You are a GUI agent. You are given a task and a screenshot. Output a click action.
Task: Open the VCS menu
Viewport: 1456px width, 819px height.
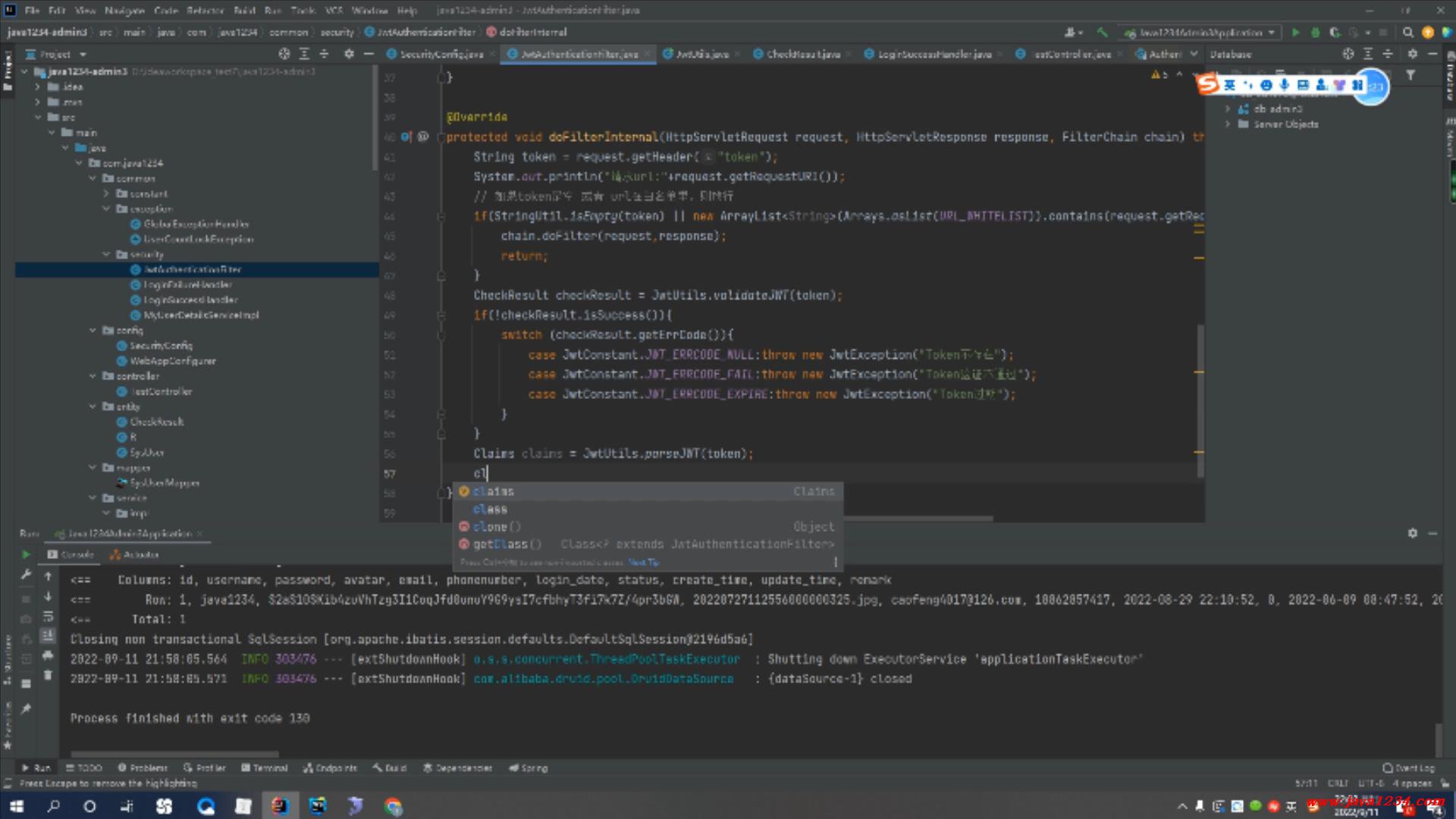click(x=334, y=11)
